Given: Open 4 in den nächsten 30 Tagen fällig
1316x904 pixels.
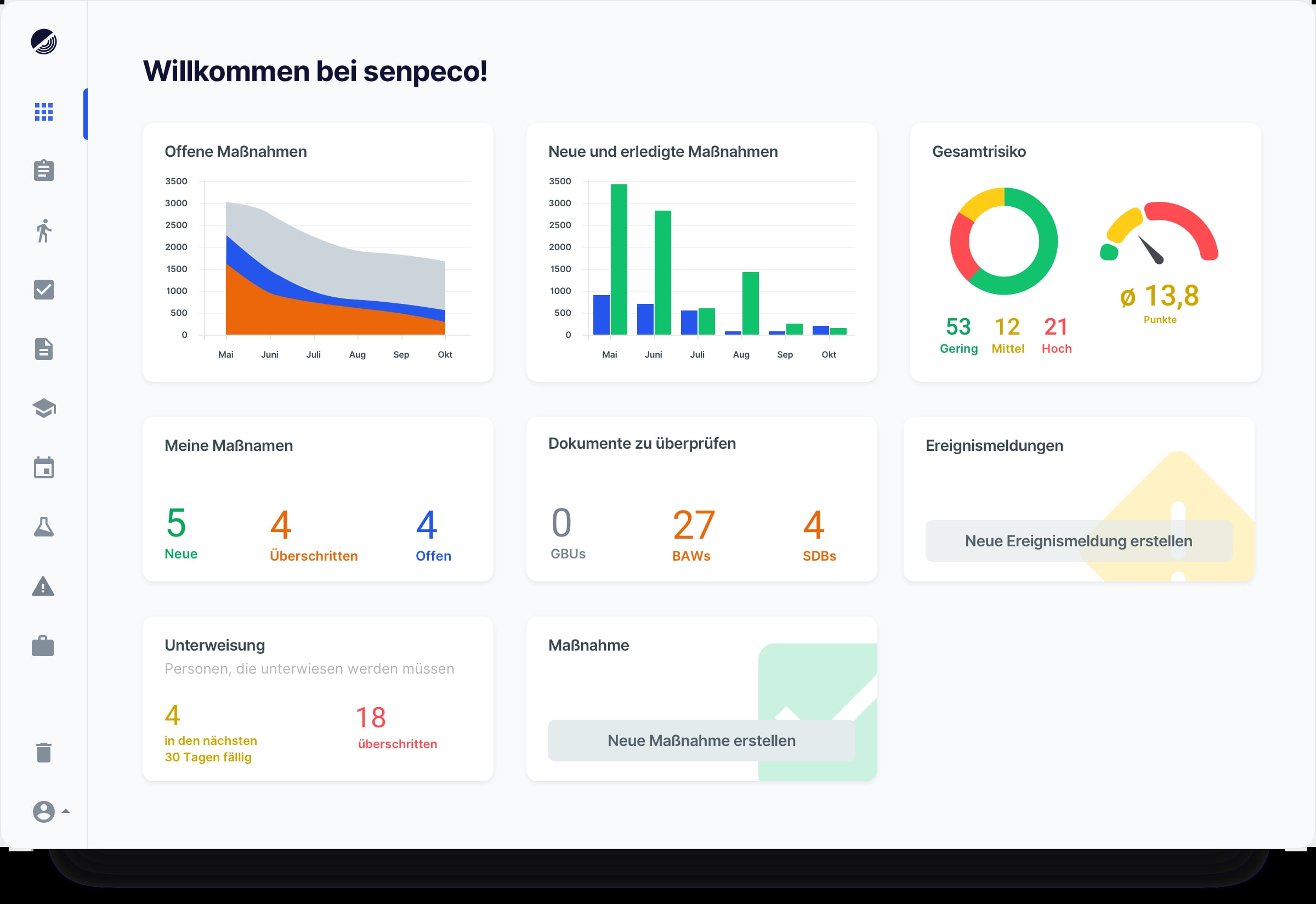Looking at the screenshot, I should click(210, 733).
